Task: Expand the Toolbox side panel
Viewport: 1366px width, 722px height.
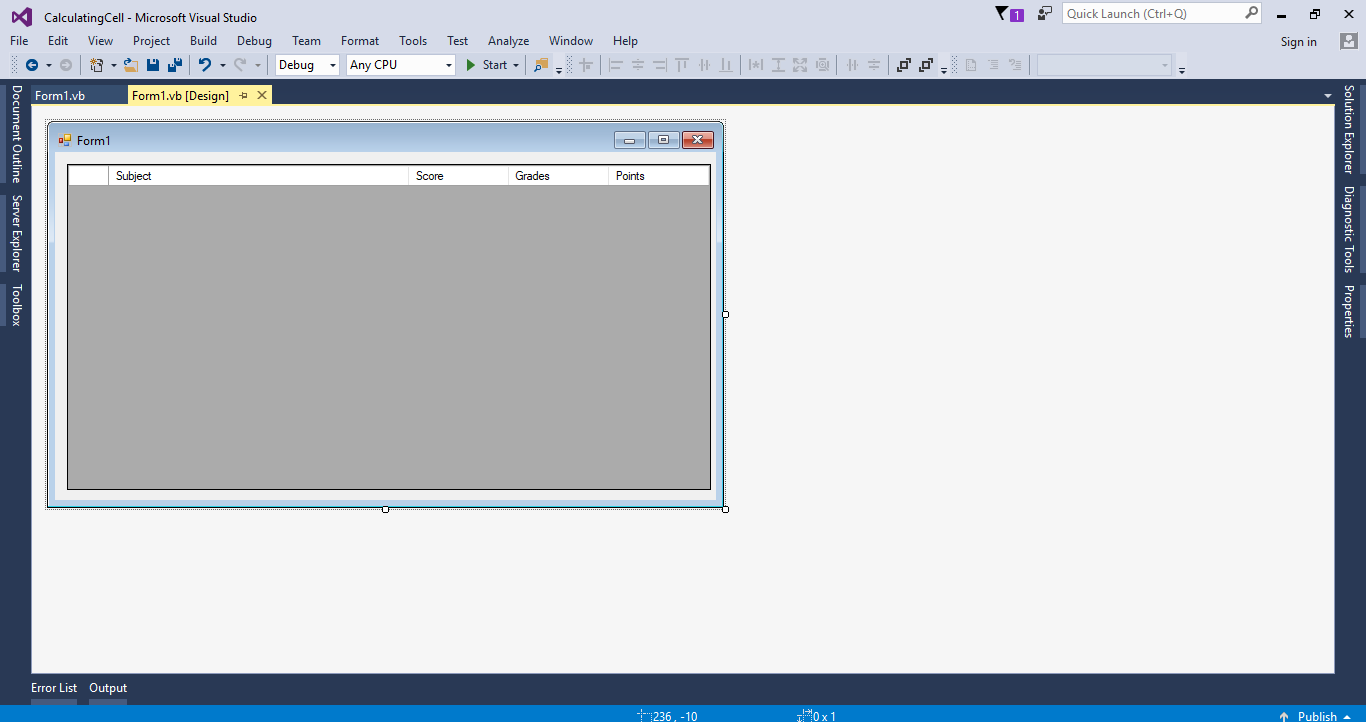Action: point(15,305)
